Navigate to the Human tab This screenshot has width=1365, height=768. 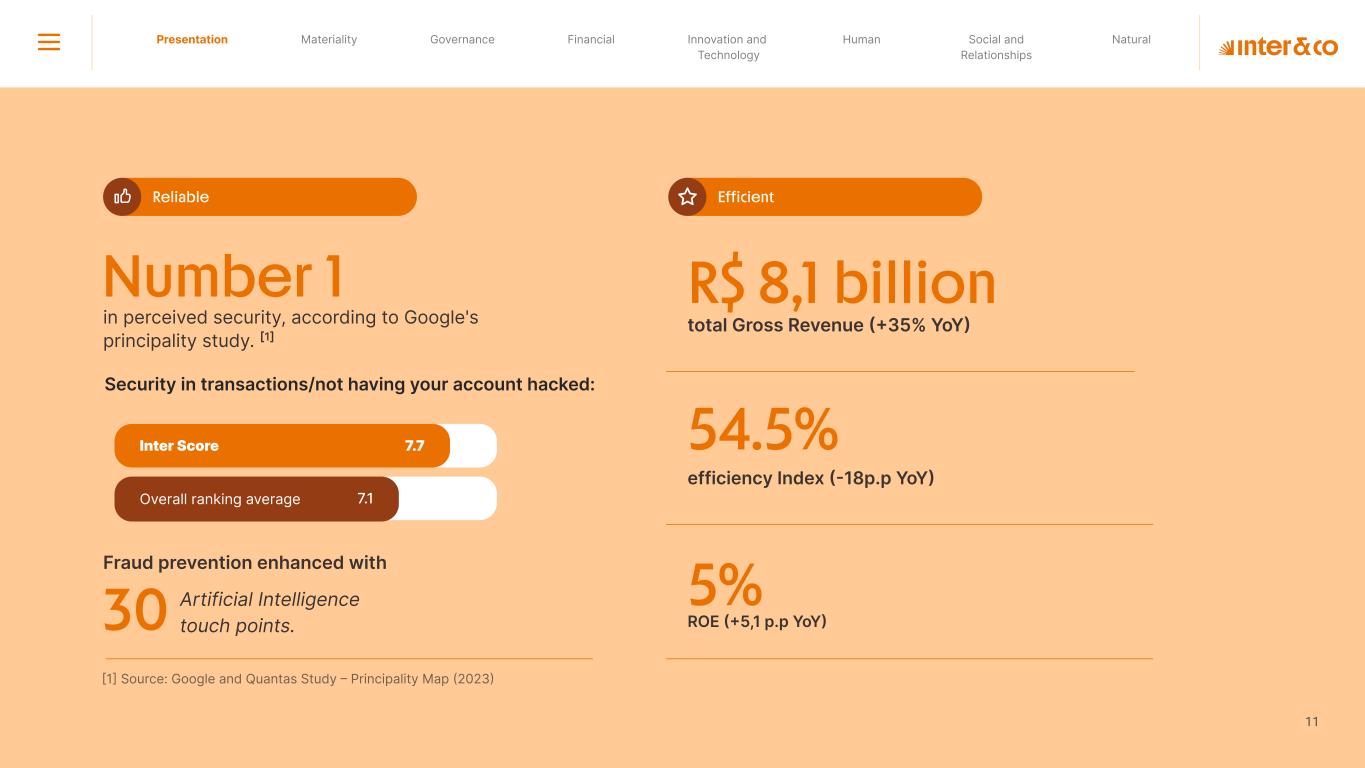(x=861, y=40)
